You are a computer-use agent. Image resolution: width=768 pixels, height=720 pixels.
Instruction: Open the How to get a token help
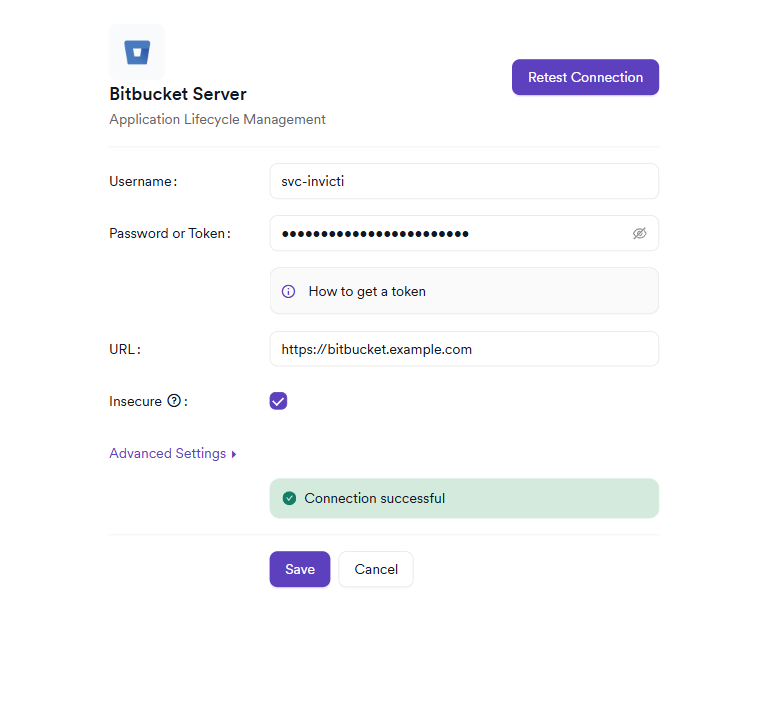click(367, 291)
